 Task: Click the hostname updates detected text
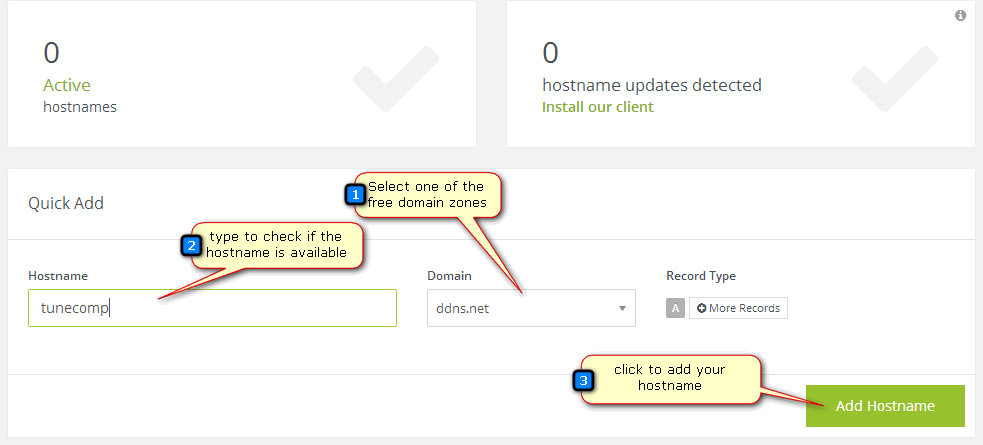(x=652, y=85)
